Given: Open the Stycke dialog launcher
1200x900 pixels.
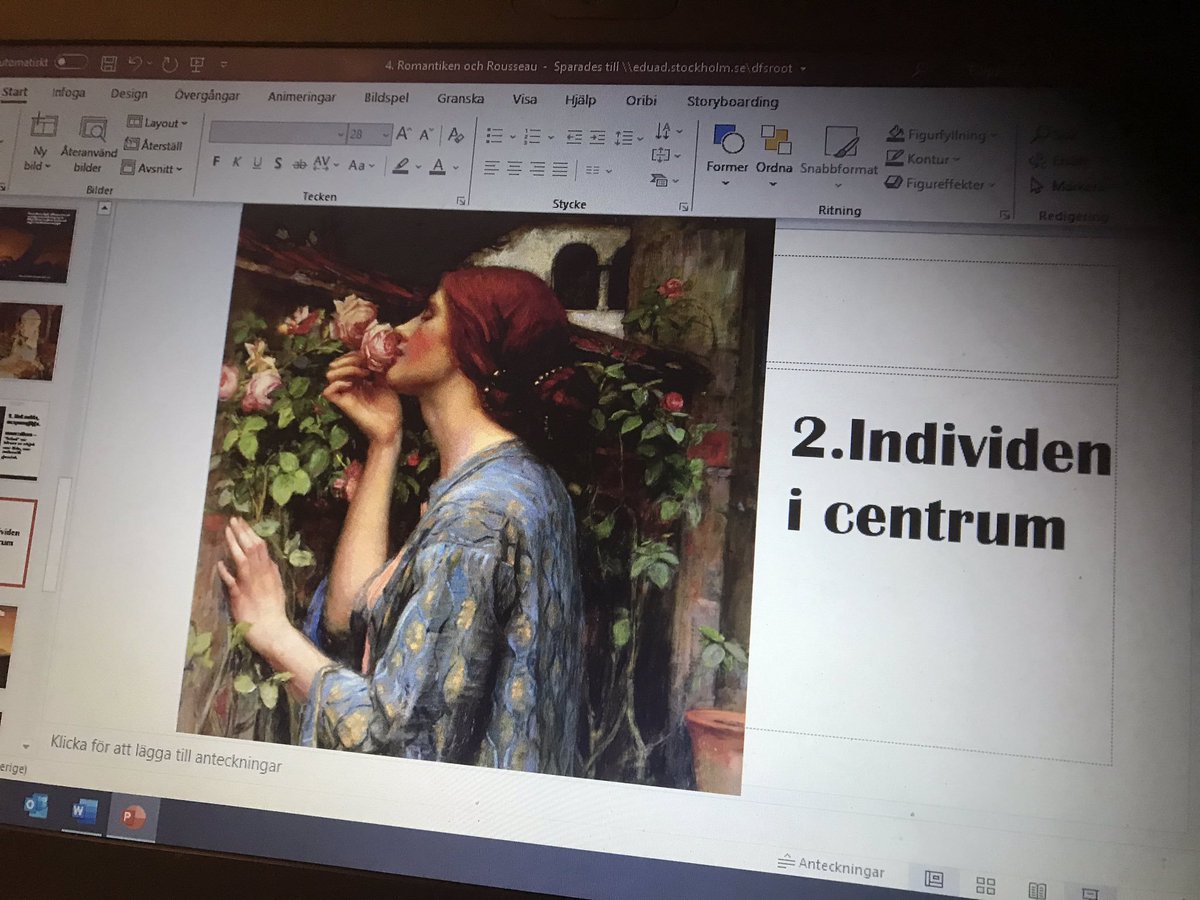Looking at the screenshot, I should (x=684, y=208).
